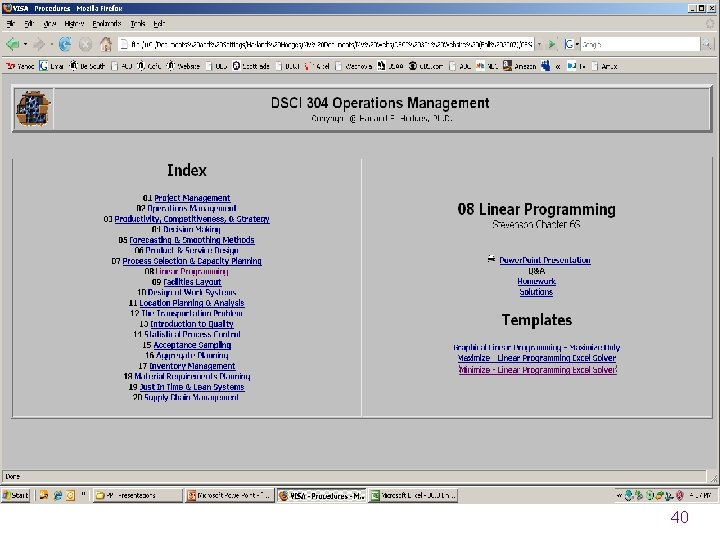This screenshot has width=720, height=540.
Task: Open 20 Supply Chain Management link
Action: [x=191, y=398]
